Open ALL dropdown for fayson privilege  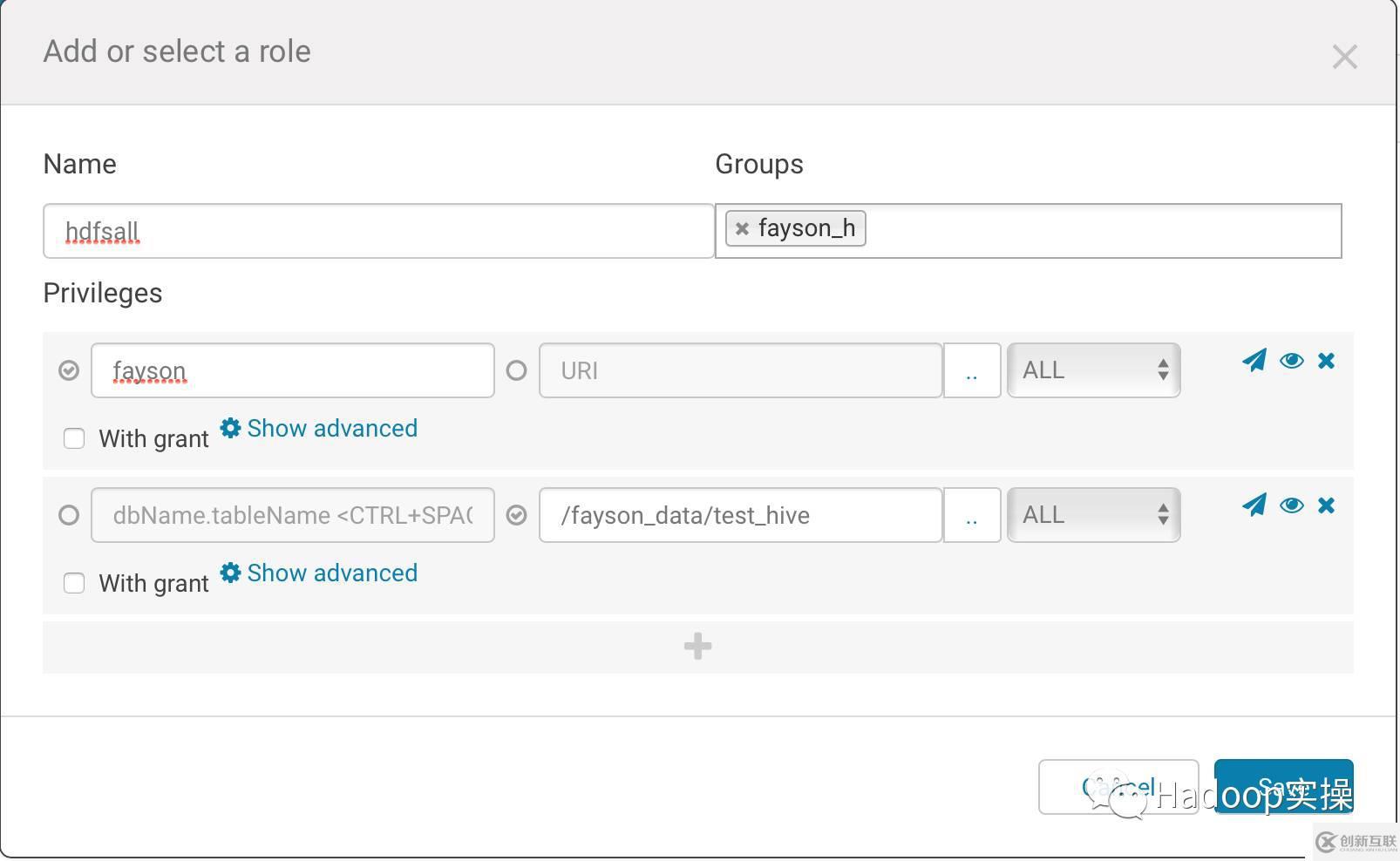(x=1093, y=370)
